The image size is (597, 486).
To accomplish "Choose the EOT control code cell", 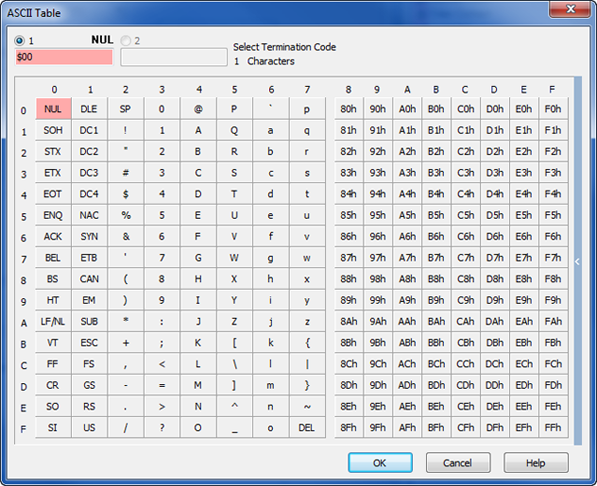I will [x=53, y=194].
